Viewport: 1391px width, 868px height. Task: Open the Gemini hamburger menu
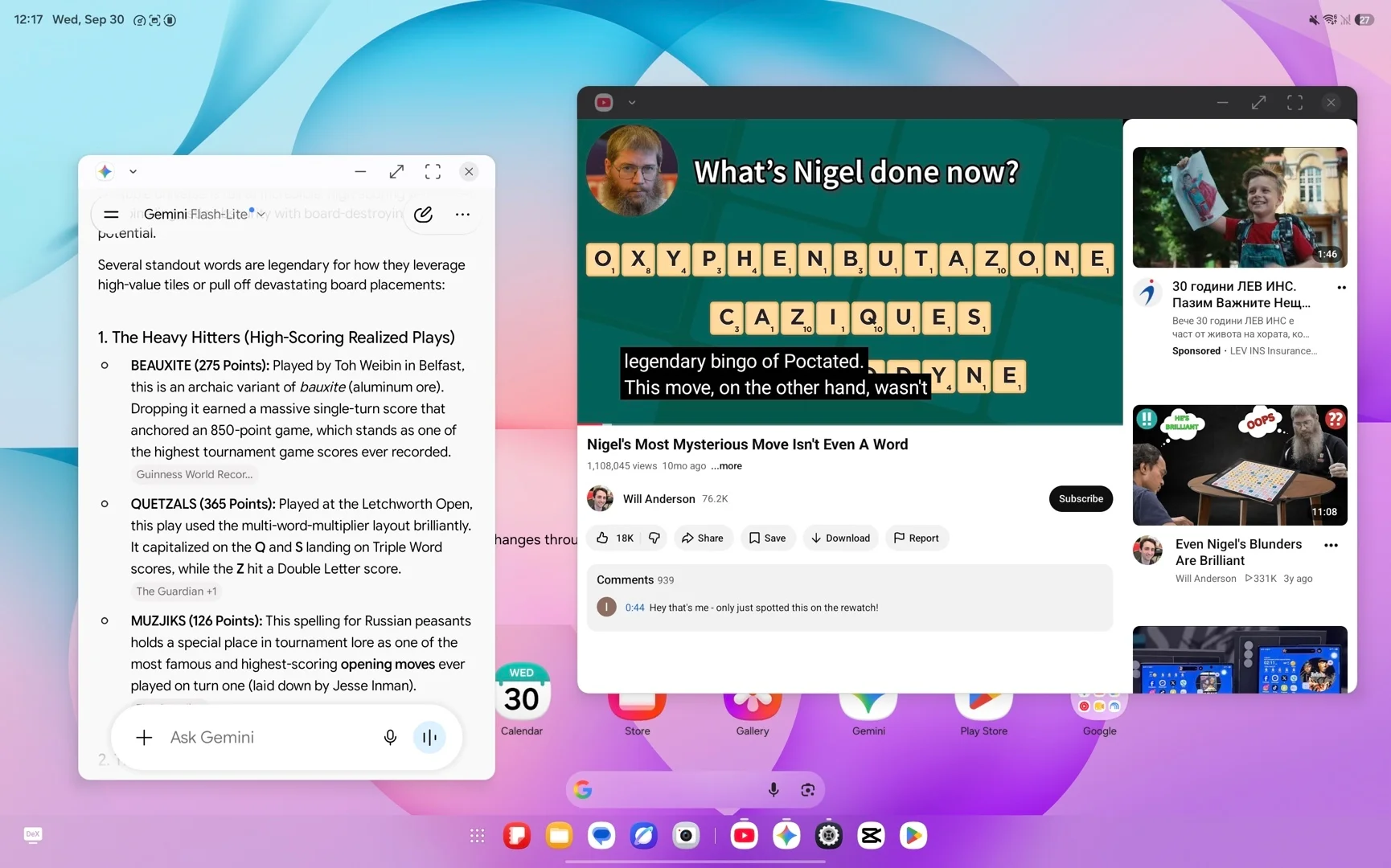coord(112,215)
